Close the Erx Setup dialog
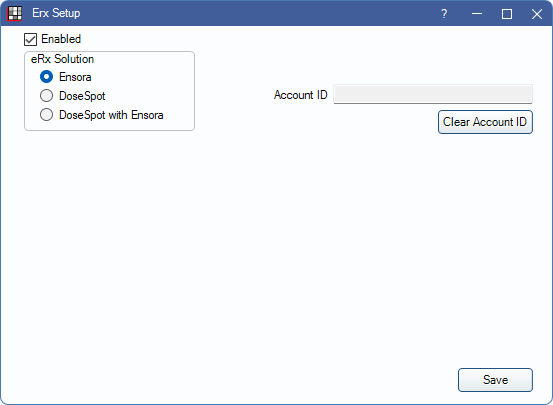 coord(537,14)
